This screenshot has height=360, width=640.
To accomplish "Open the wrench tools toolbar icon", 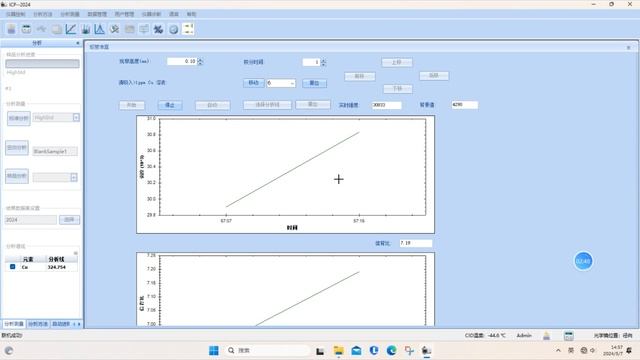I will [114, 29].
